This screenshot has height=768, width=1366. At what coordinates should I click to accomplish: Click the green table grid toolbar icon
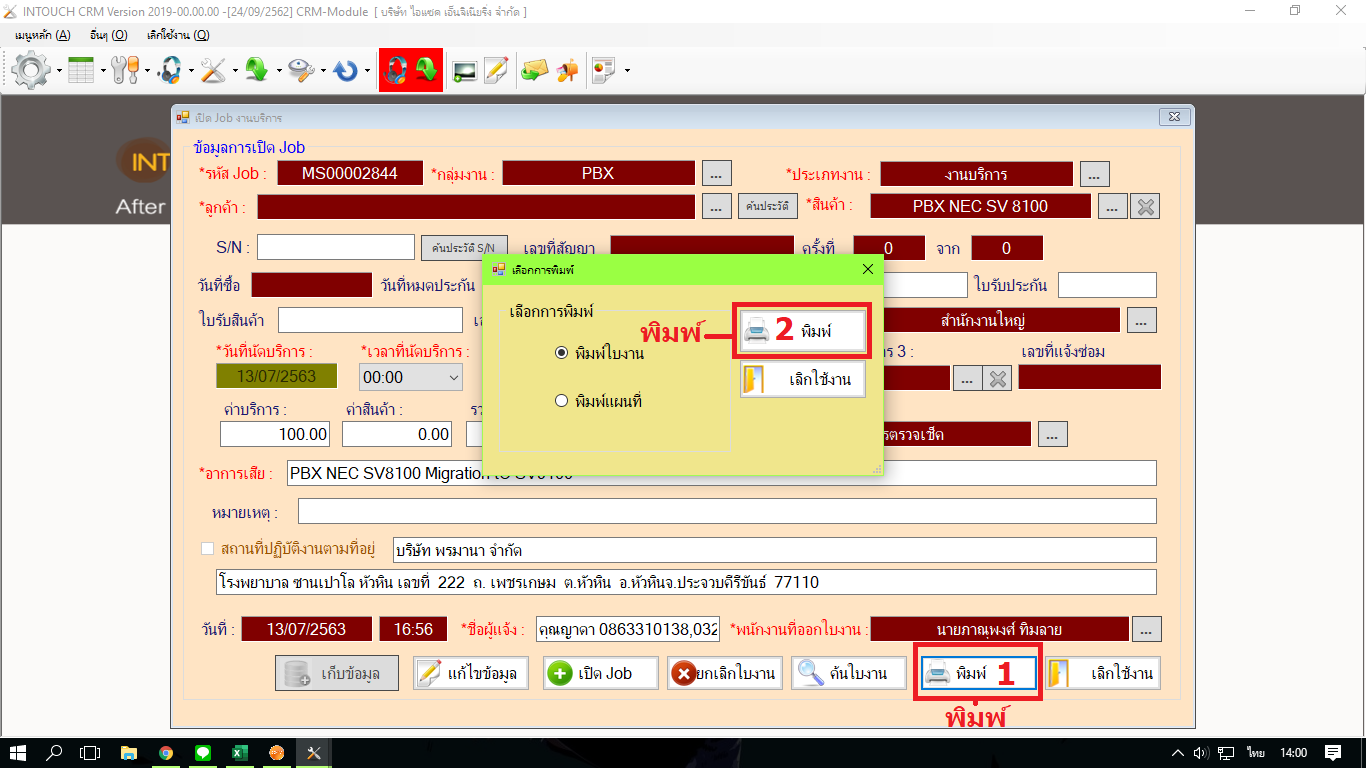click(81, 70)
